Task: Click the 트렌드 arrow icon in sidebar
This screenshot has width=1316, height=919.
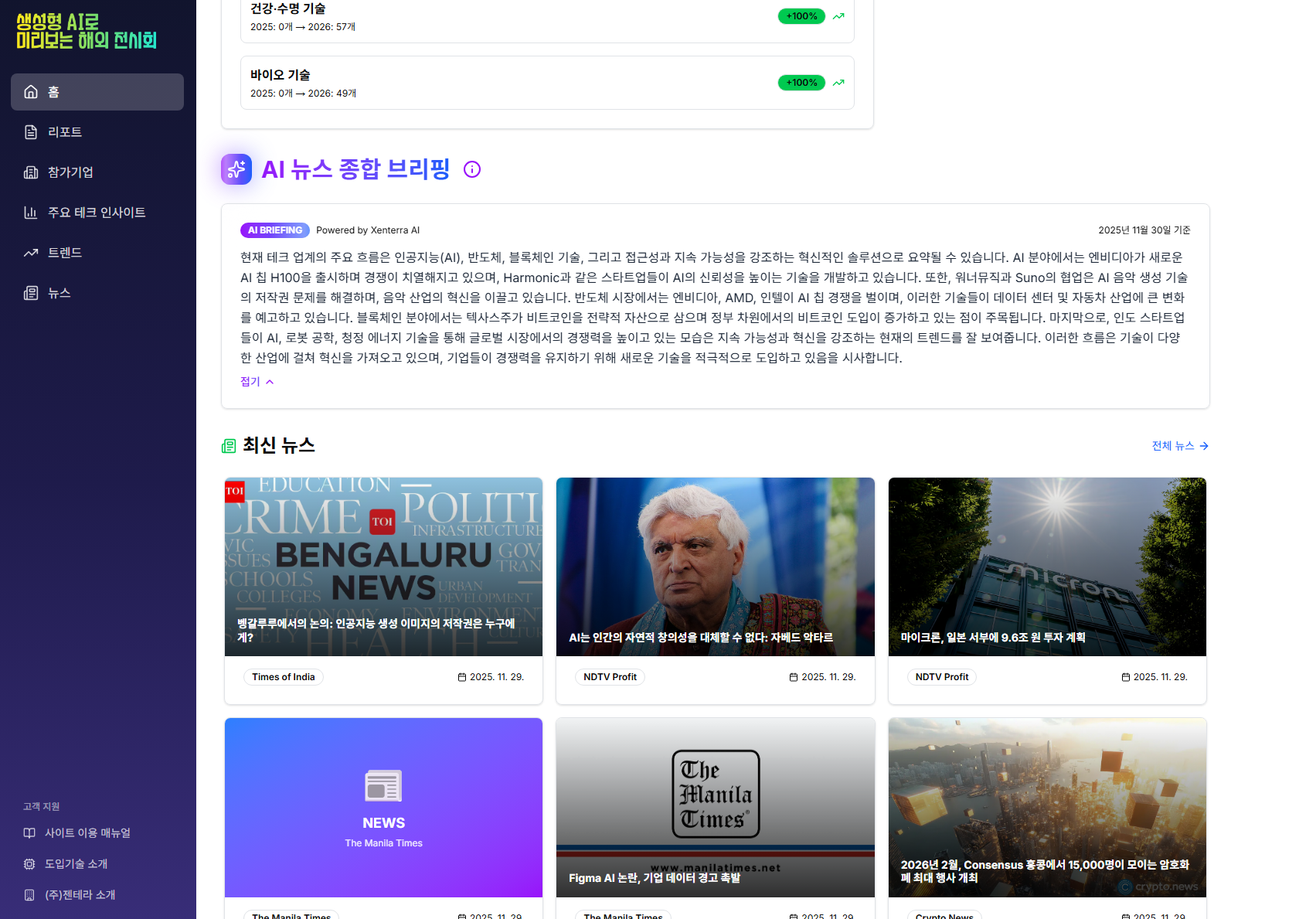Action: tap(31, 253)
